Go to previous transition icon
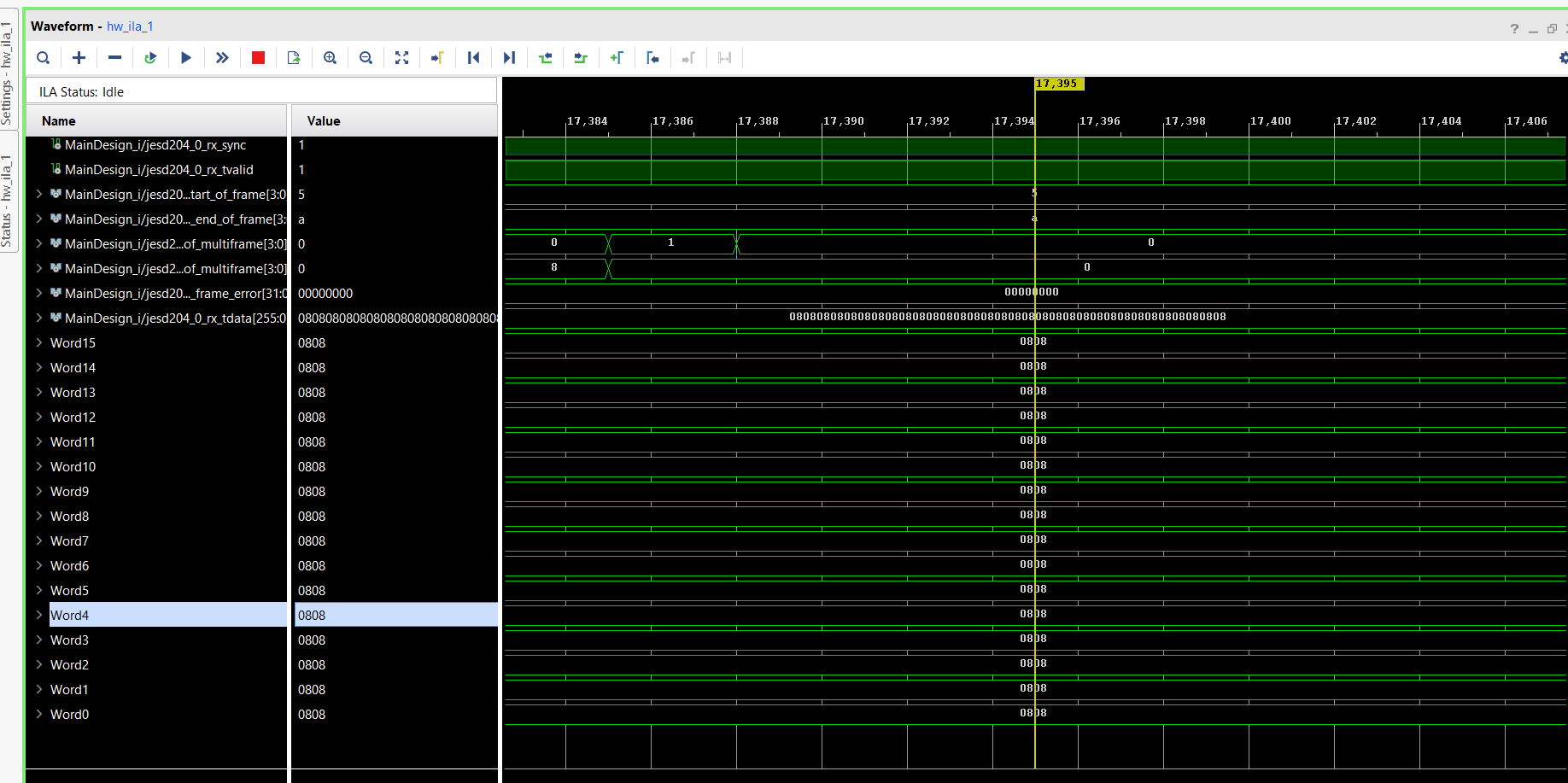The height and width of the screenshot is (783, 1568). tap(545, 58)
